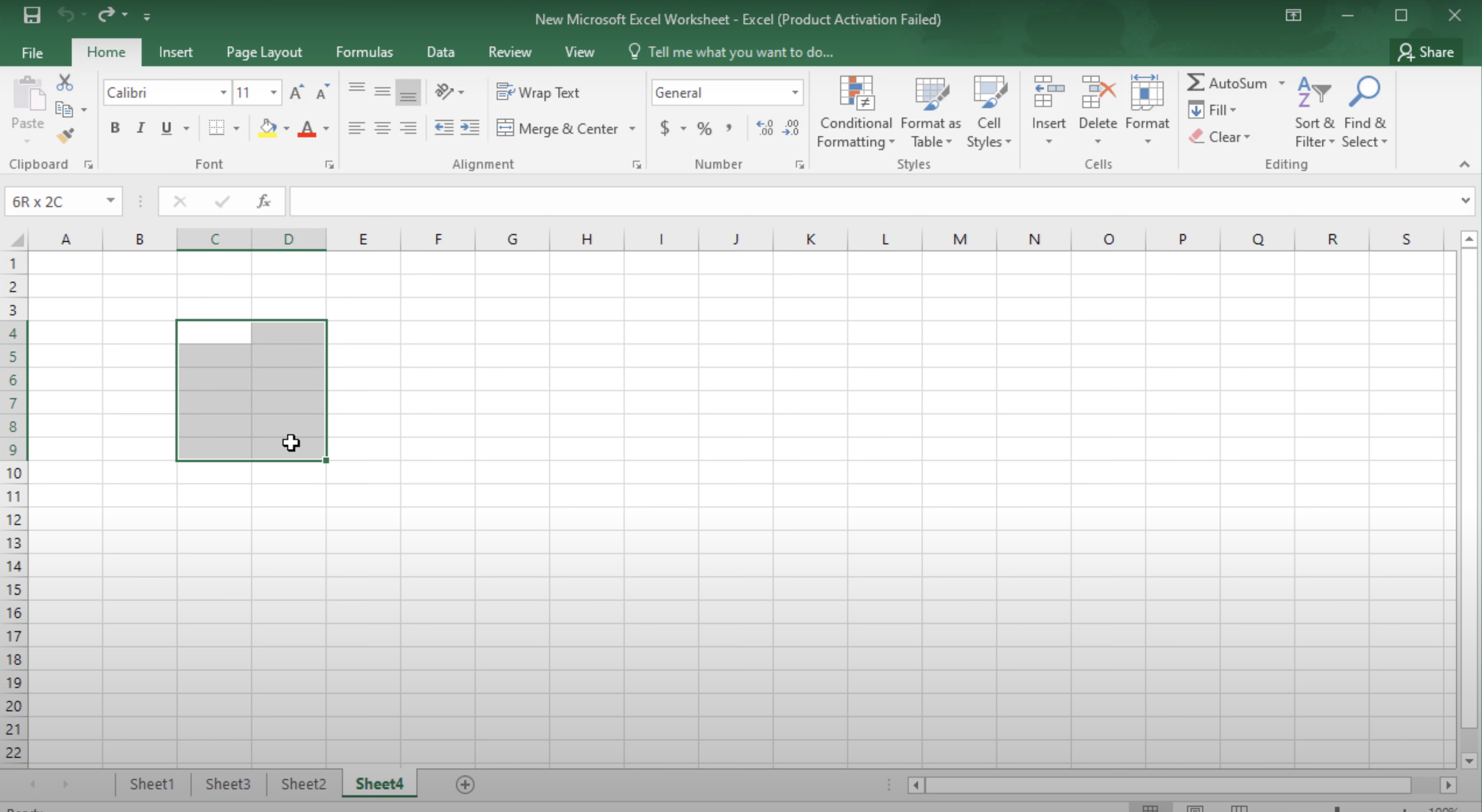Click the Insert Function fx icon

264,201
